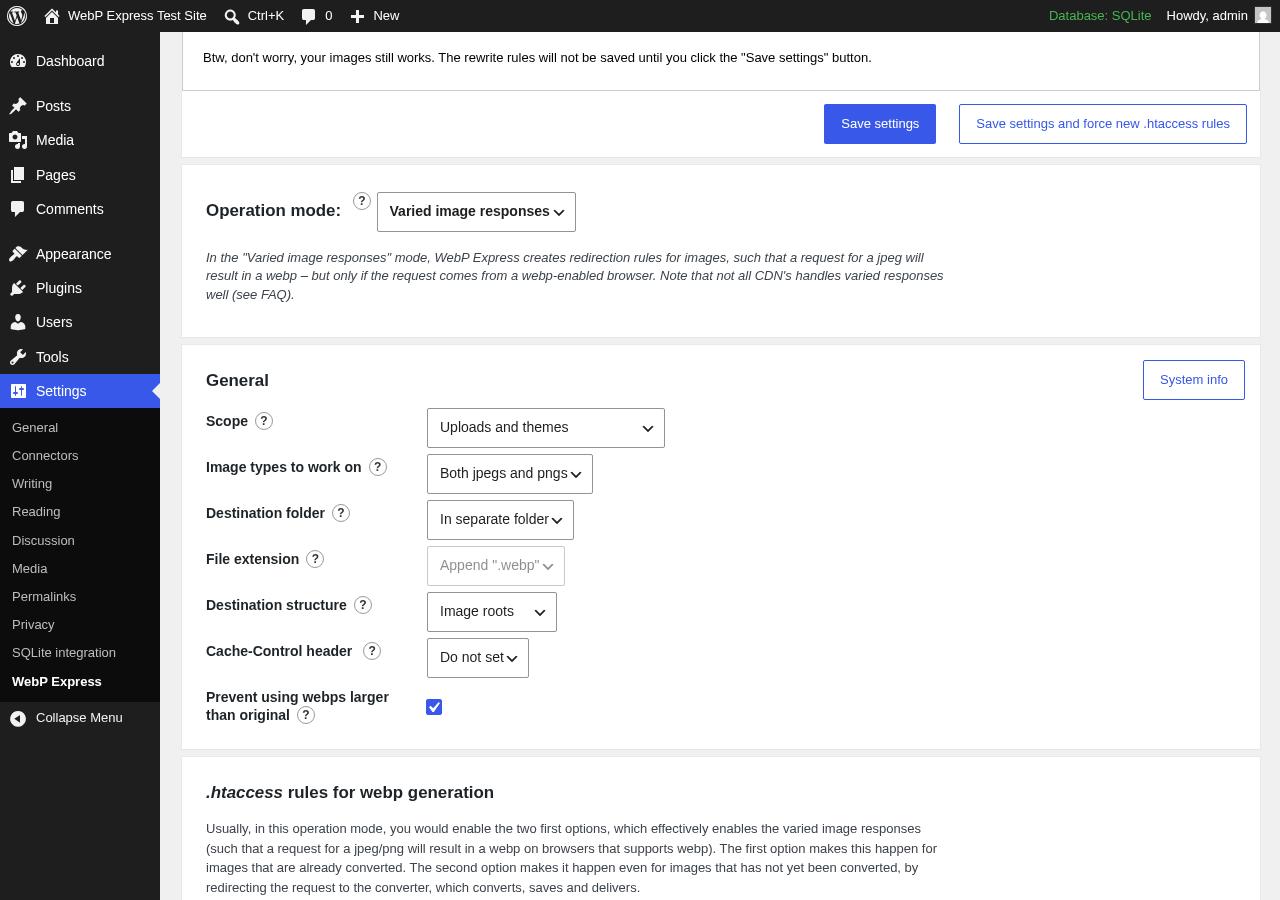The width and height of the screenshot is (1280, 900).
Task: Open help icon for Image types to work on
Action: tap(378, 467)
